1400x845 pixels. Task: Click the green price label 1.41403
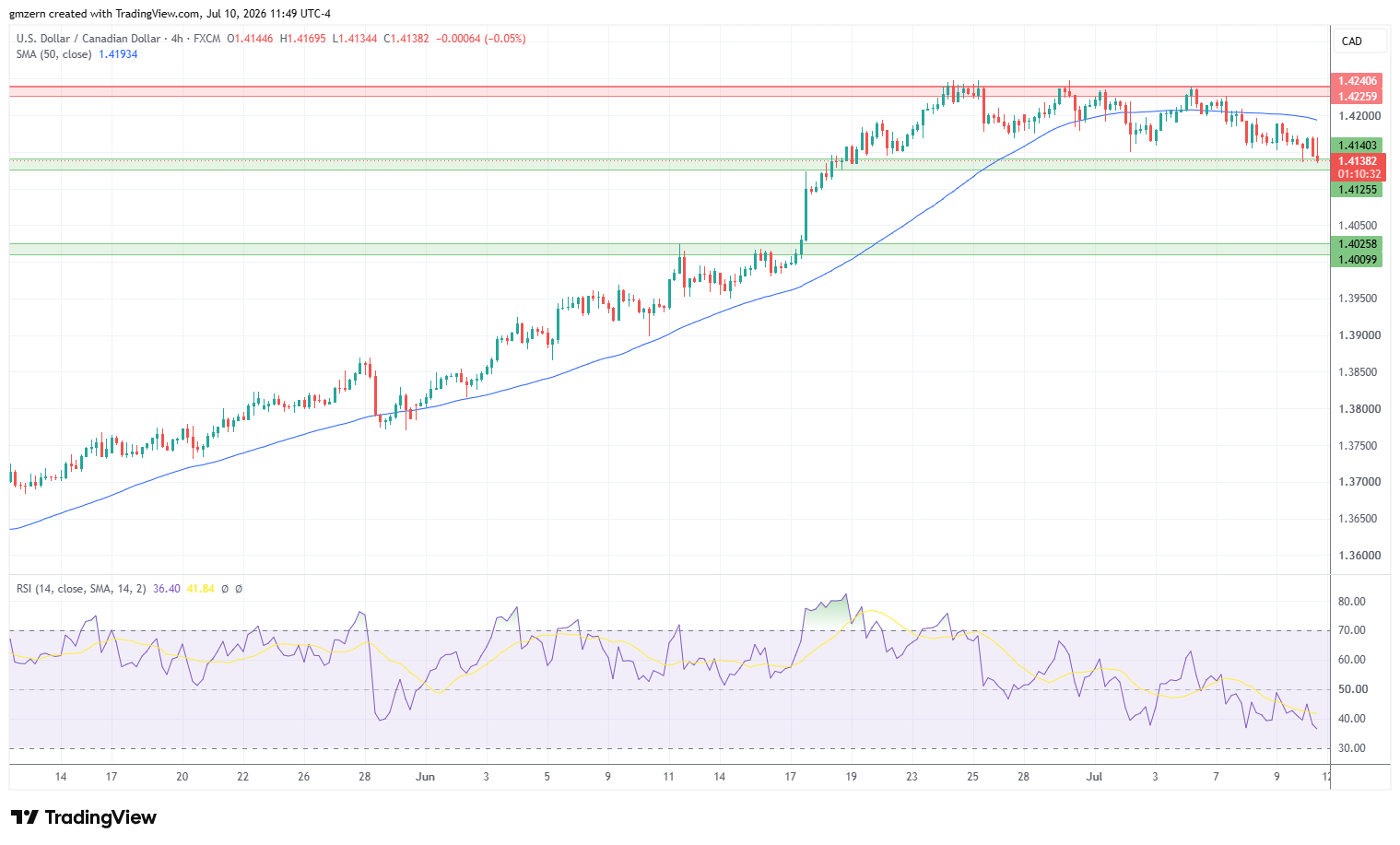[1358, 146]
